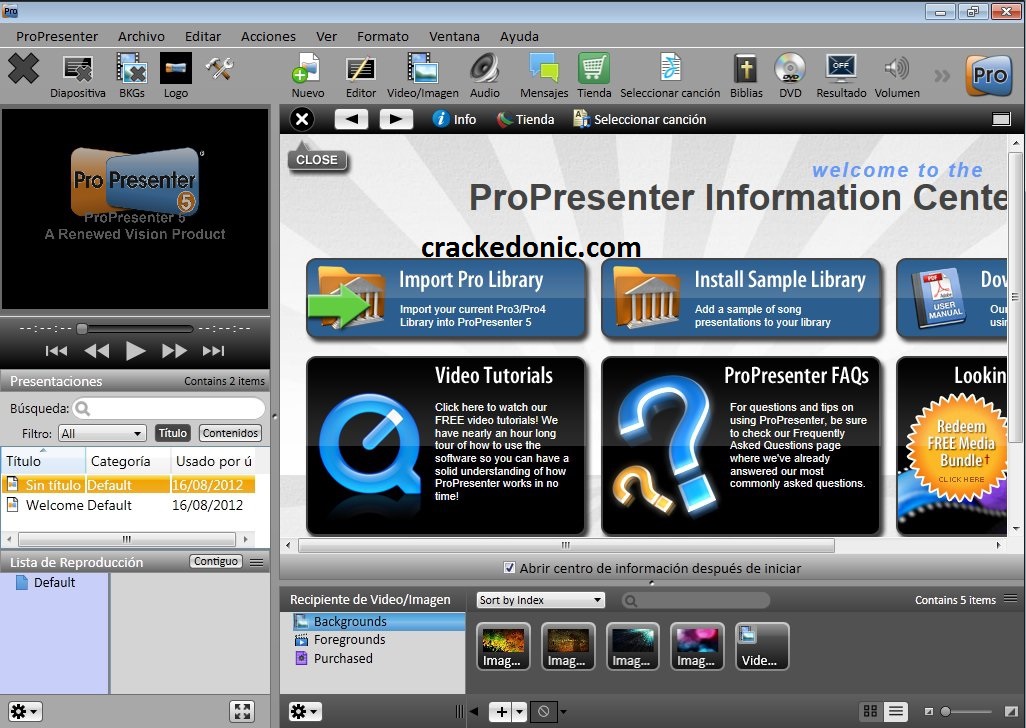The width and height of the screenshot is (1026, 728).
Task: Create a Nuevo presentation
Action: 308,76
